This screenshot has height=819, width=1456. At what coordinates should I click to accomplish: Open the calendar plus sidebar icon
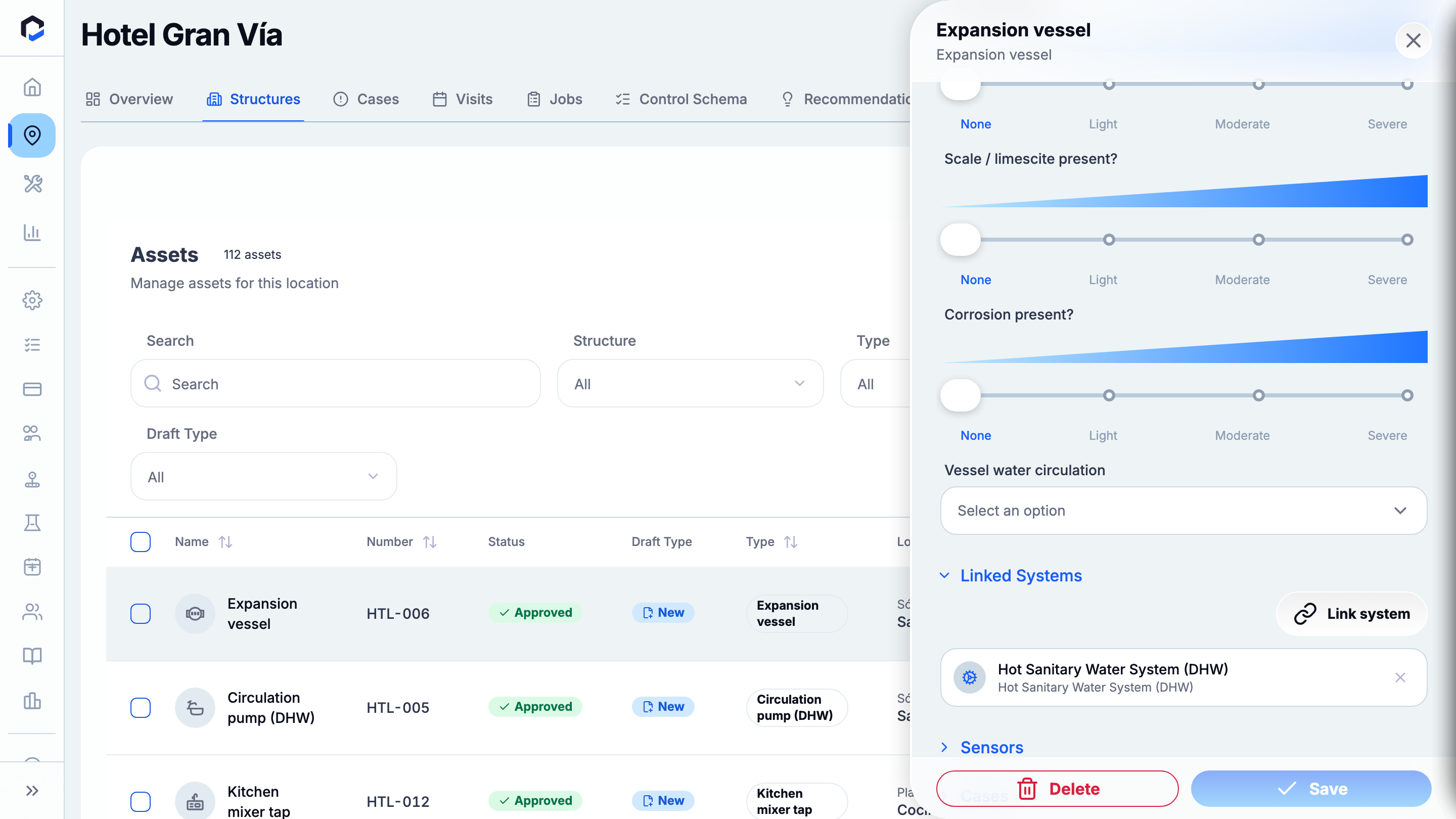pyautogui.click(x=32, y=567)
